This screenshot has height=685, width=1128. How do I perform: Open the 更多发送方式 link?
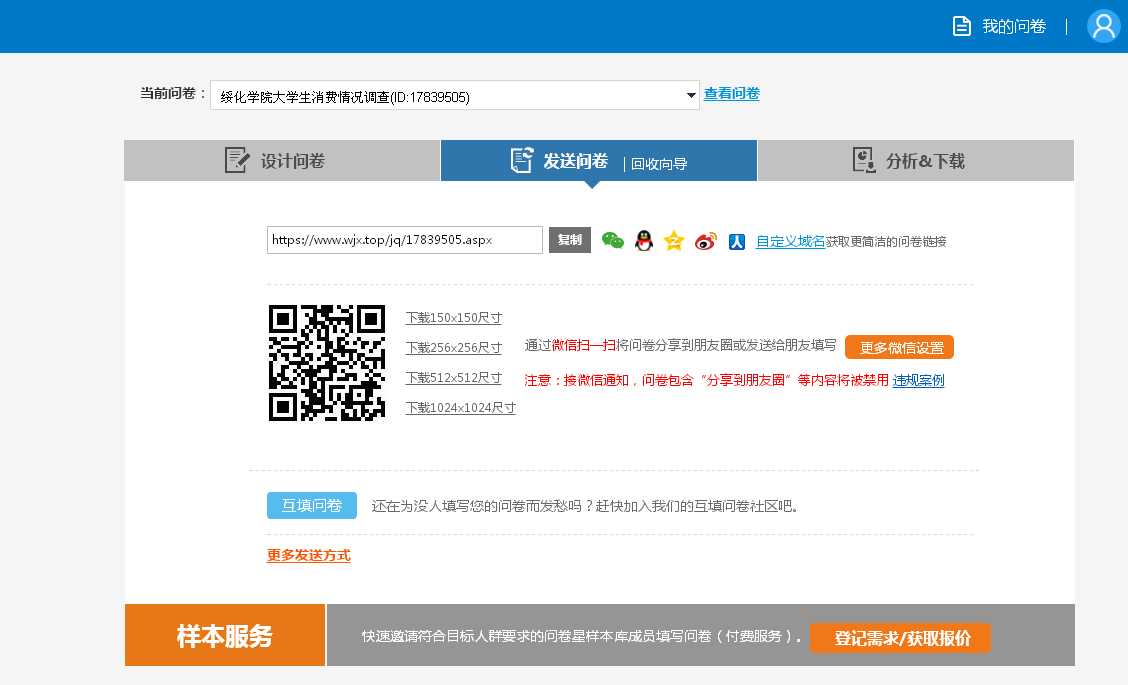click(309, 555)
